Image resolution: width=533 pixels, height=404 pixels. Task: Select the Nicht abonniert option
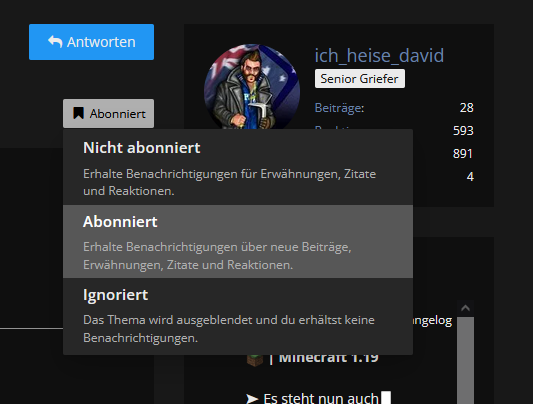(x=238, y=167)
